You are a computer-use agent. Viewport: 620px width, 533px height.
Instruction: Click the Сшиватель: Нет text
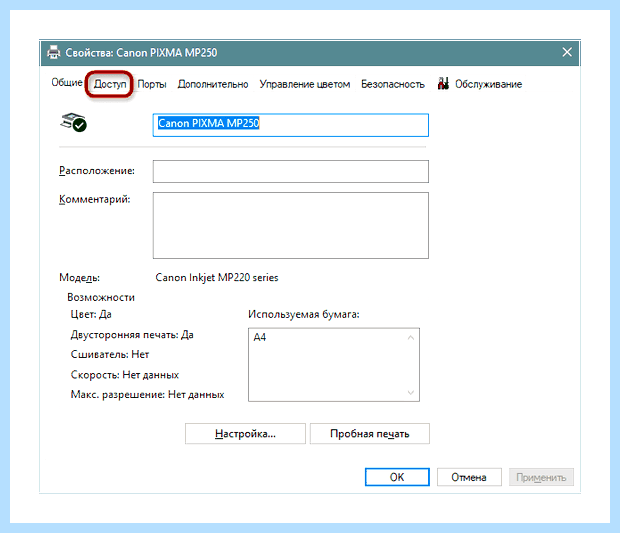110,355
